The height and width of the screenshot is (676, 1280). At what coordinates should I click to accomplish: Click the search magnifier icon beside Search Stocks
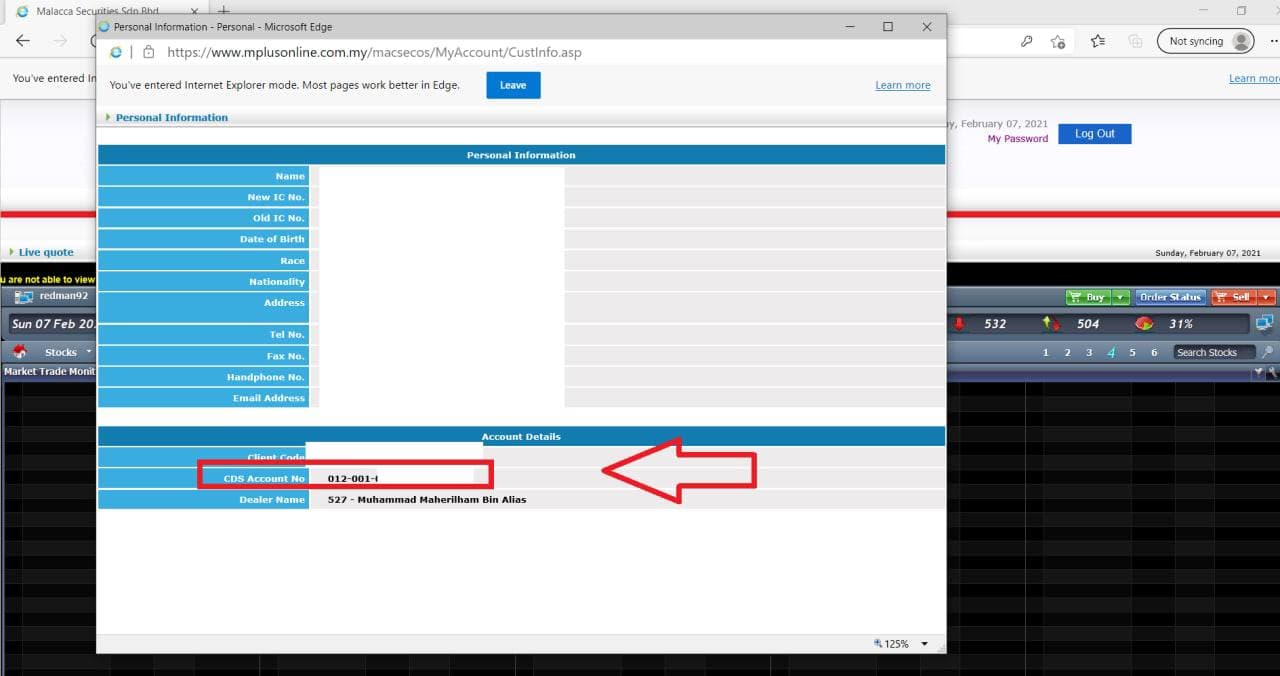point(1266,352)
